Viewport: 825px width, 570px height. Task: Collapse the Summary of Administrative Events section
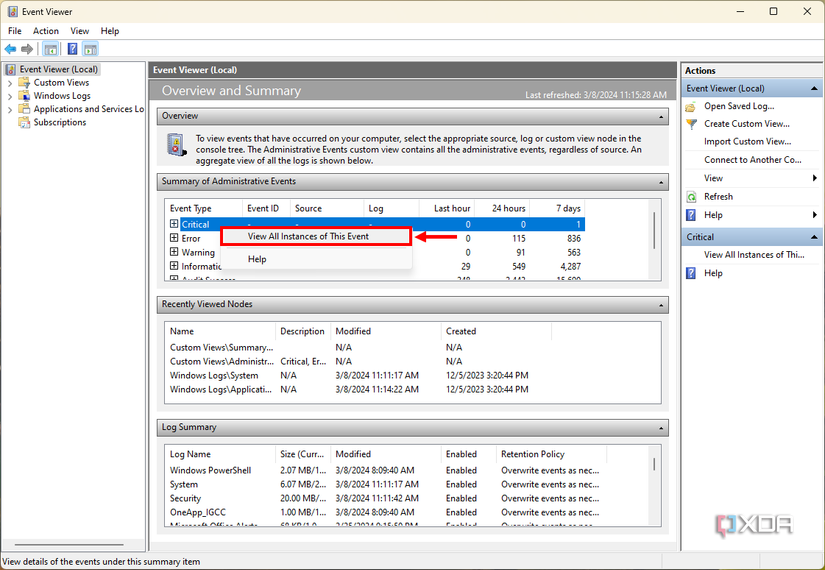click(x=661, y=182)
